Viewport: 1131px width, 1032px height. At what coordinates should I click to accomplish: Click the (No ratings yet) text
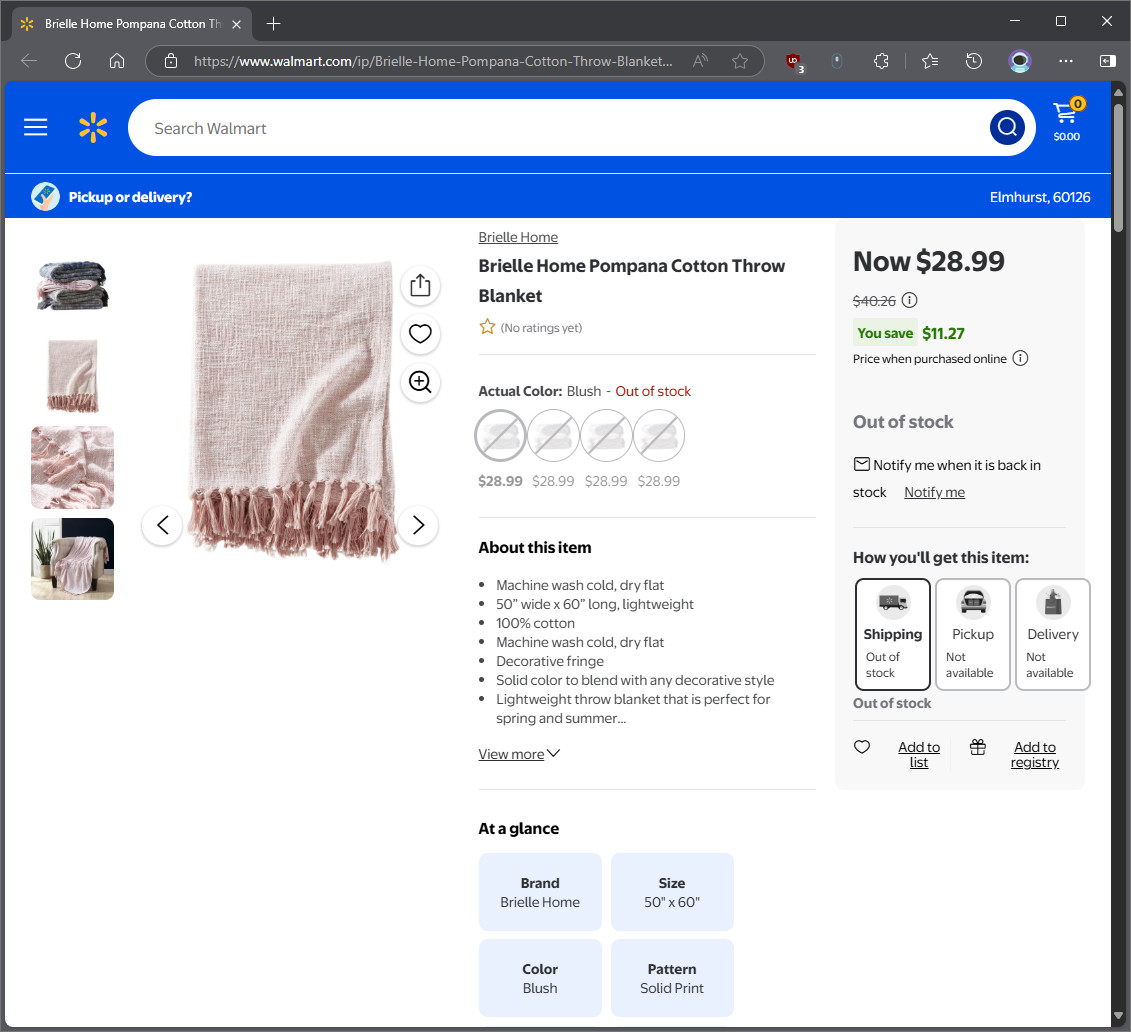[541, 327]
